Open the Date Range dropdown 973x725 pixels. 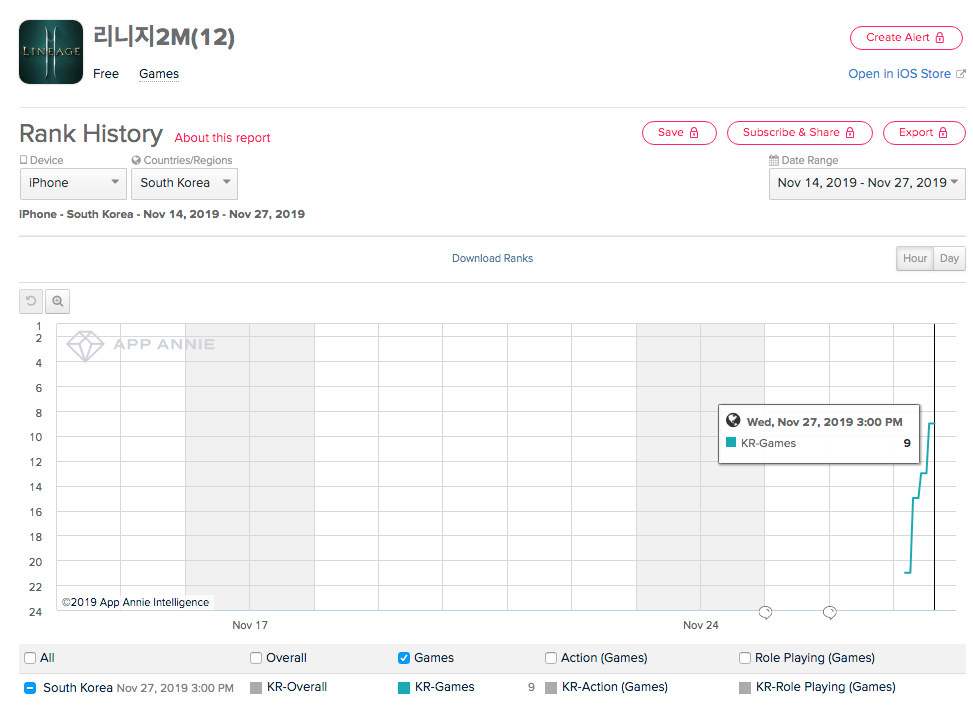click(x=867, y=183)
